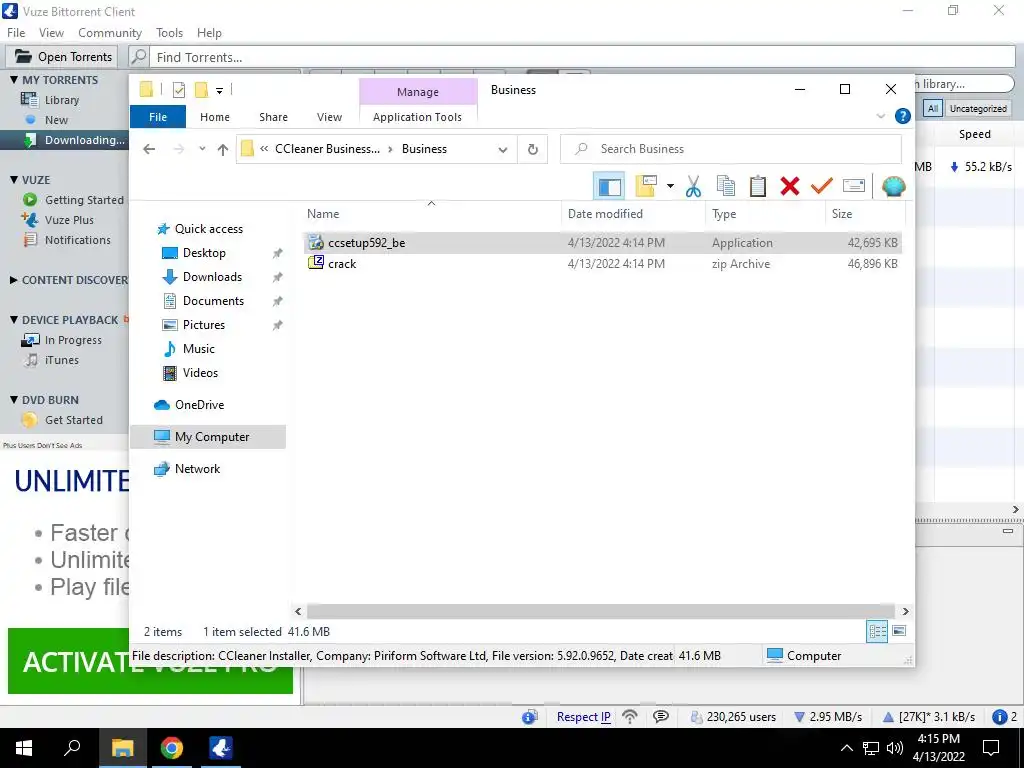Click the New folder icon in title bar

click(x=201, y=89)
